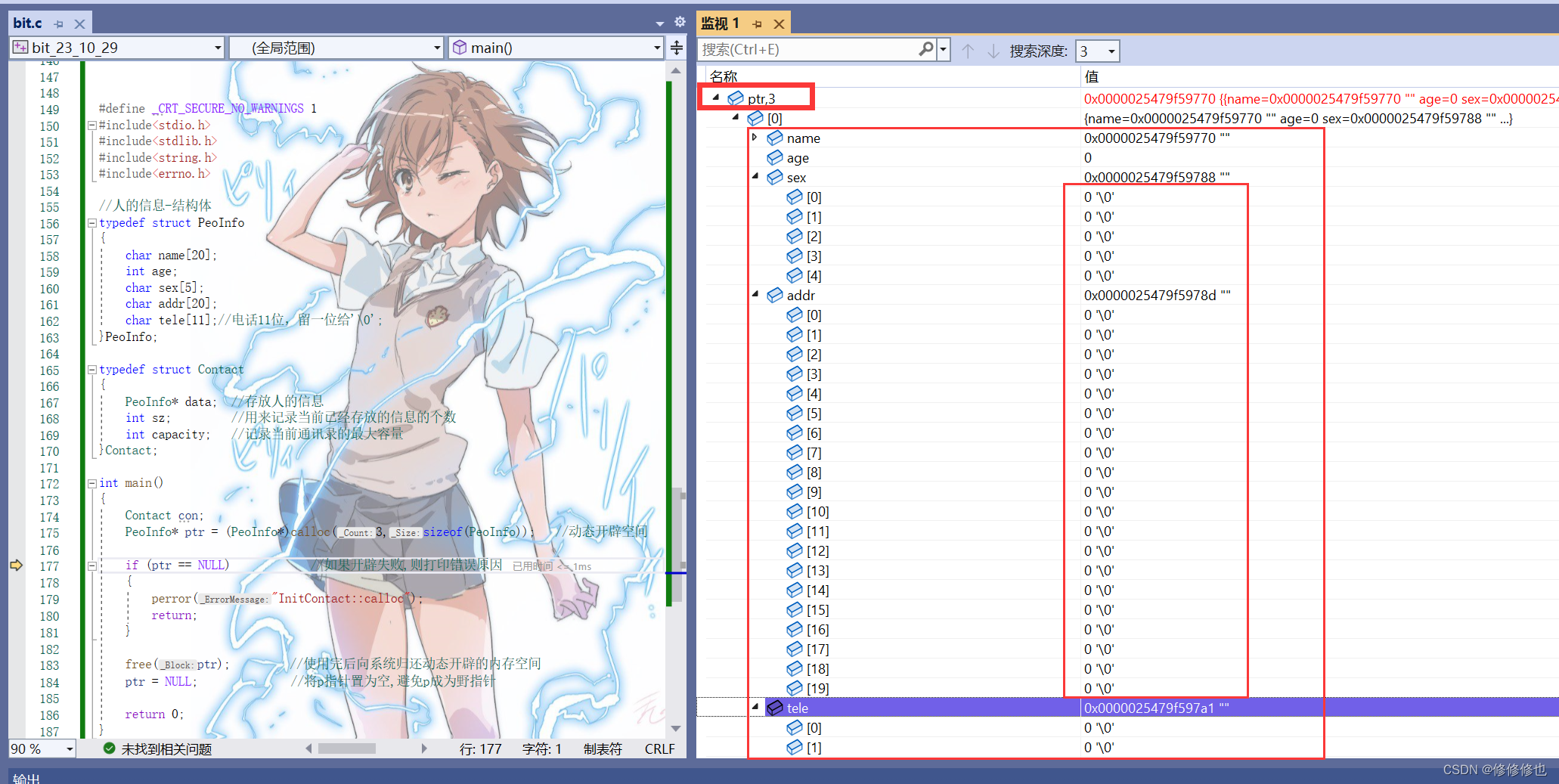Open the 搜索深度 depth dropdown
Screen dimensions: 1559x784
pos(1097,51)
